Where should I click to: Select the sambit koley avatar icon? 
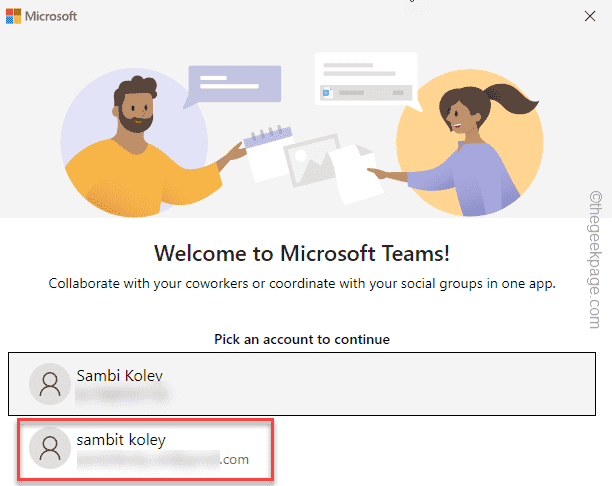49,448
